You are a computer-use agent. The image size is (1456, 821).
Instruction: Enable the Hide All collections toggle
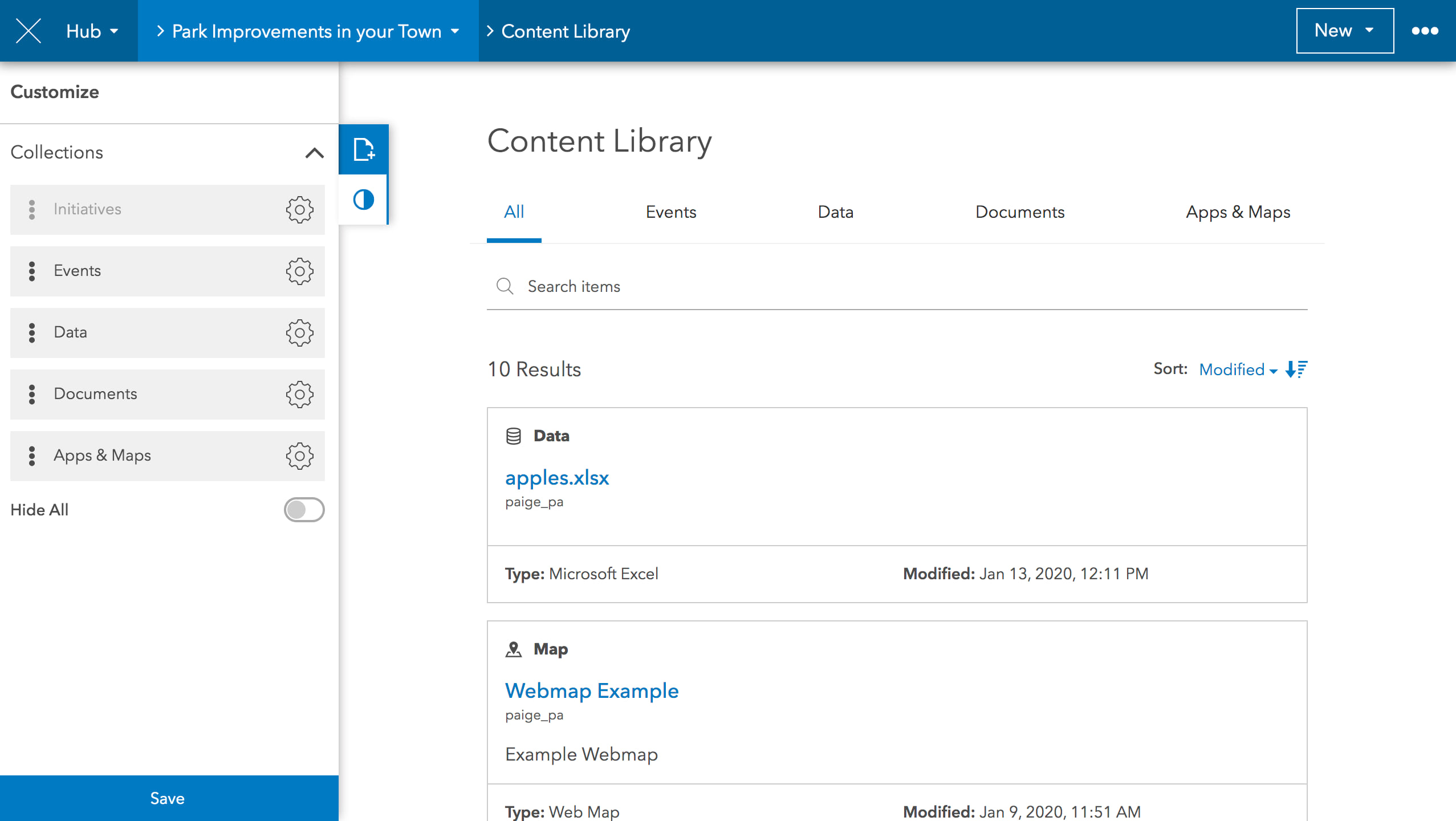click(304, 509)
